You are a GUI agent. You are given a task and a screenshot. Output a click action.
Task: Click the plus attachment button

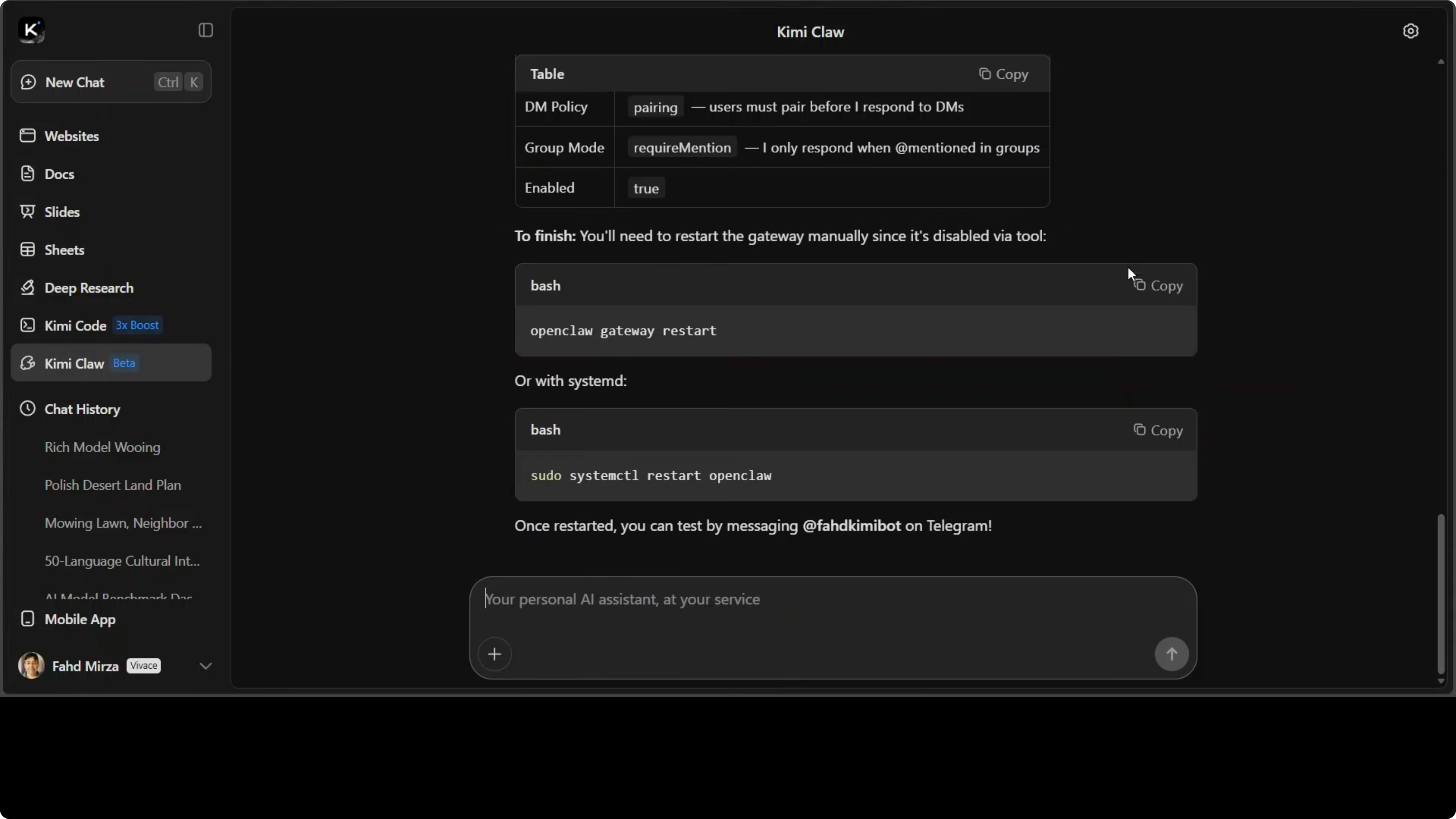[495, 654]
